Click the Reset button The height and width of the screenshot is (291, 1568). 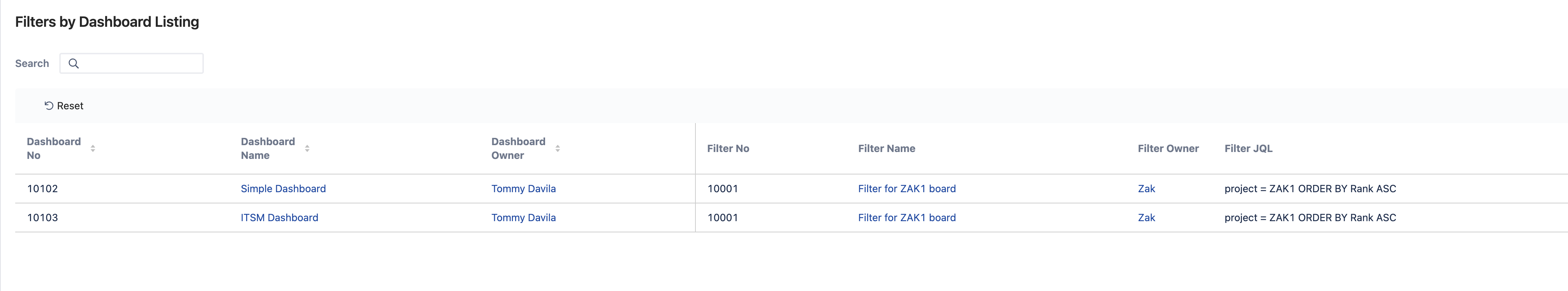click(x=64, y=106)
